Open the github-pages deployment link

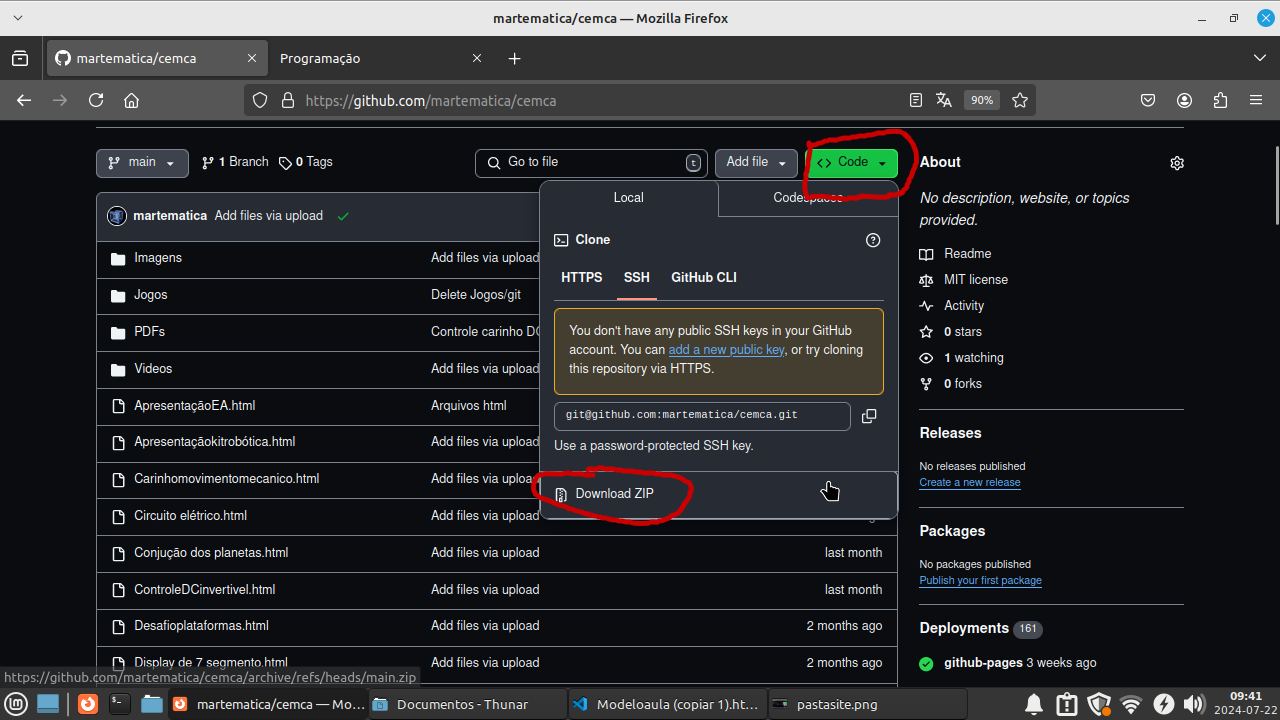[983, 663]
